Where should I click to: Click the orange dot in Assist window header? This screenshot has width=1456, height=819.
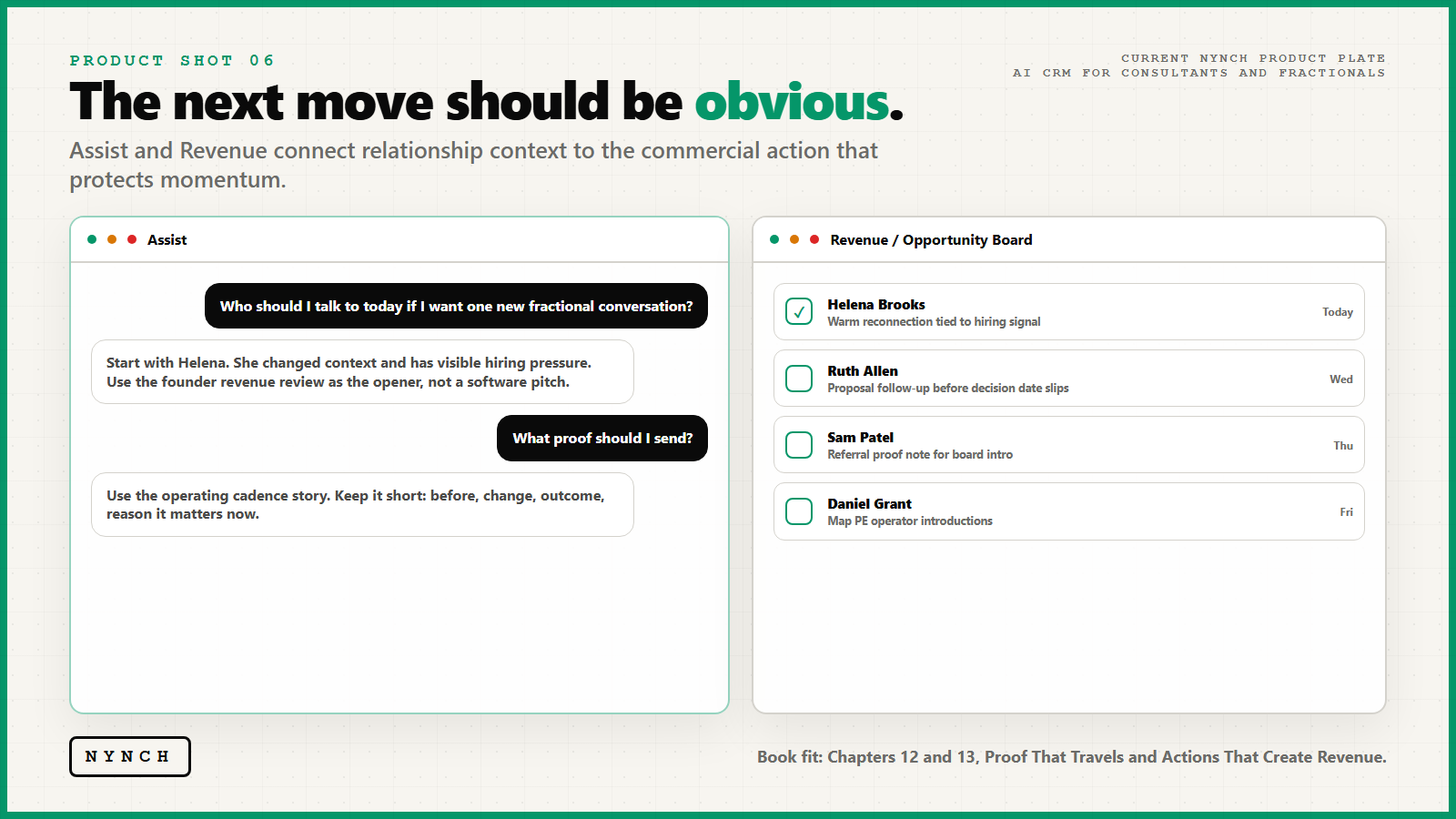click(112, 239)
